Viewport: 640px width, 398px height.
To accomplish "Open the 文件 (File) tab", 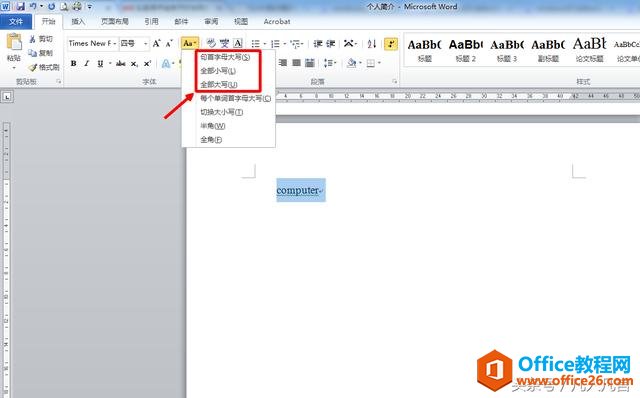I will point(16,22).
